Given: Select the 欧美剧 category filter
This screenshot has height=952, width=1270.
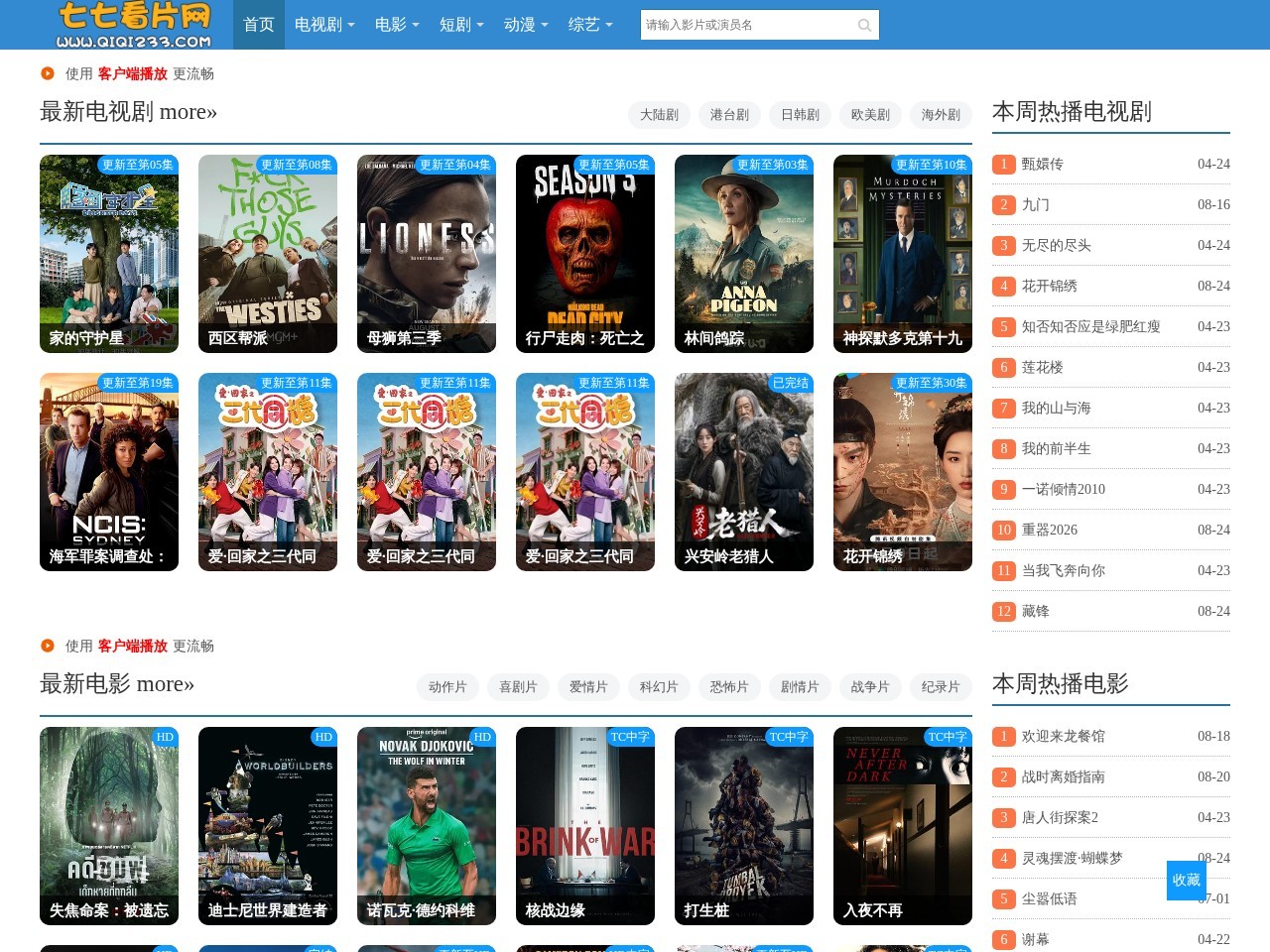Looking at the screenshot, I should click(x=871, y=115).
